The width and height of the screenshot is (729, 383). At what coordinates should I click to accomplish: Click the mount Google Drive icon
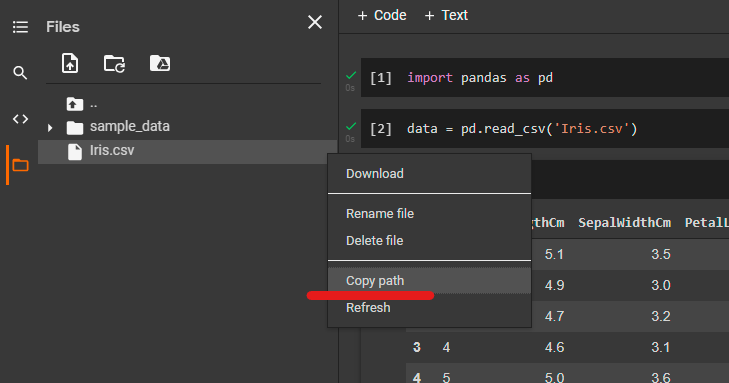159,63
